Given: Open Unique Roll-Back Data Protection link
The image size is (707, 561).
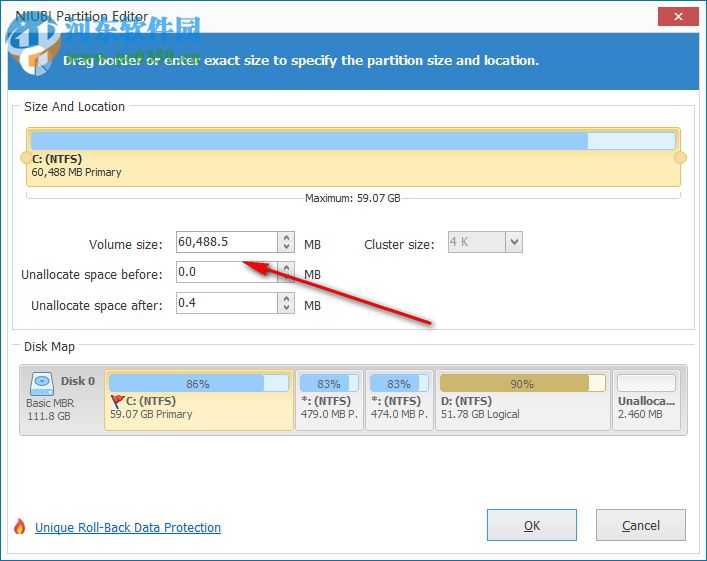Looking at the screenshot, I should coord(128,527).
